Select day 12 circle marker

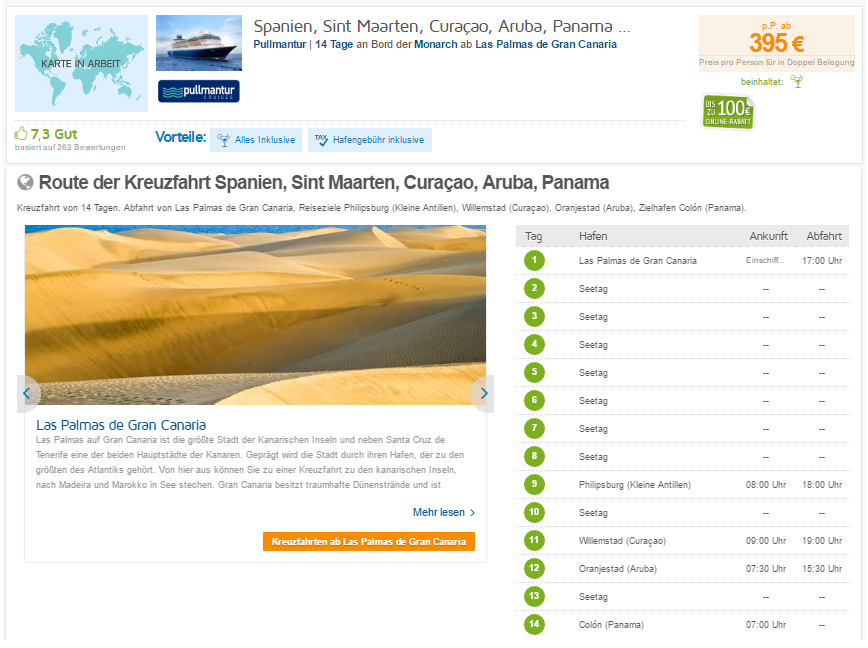click(x=534, y=568)
